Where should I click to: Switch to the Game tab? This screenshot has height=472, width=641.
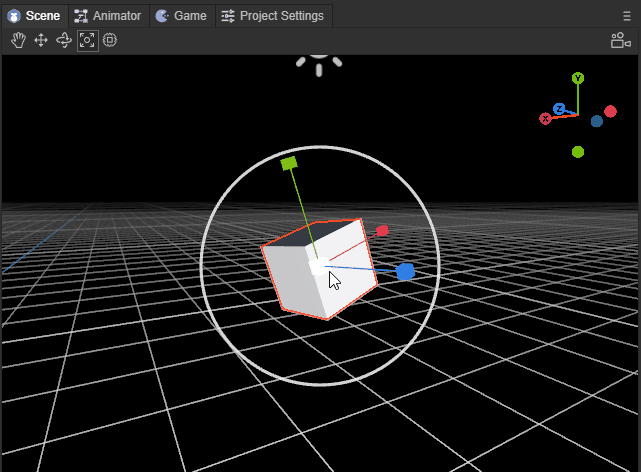tap(181, 16)
